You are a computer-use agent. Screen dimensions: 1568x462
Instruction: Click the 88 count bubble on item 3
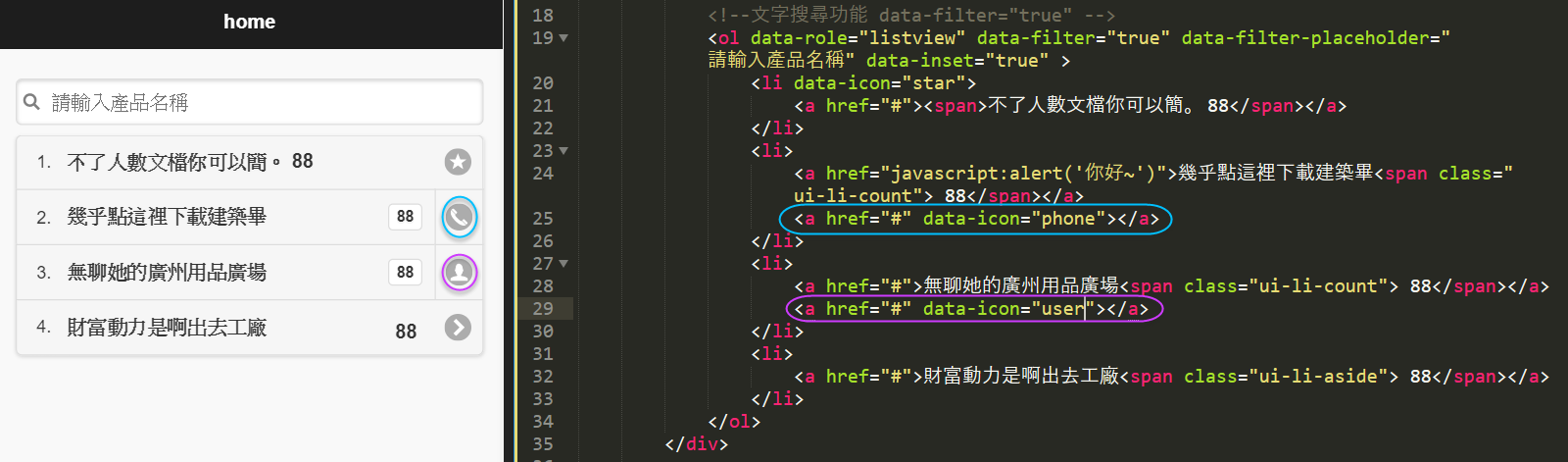point(405,272)
